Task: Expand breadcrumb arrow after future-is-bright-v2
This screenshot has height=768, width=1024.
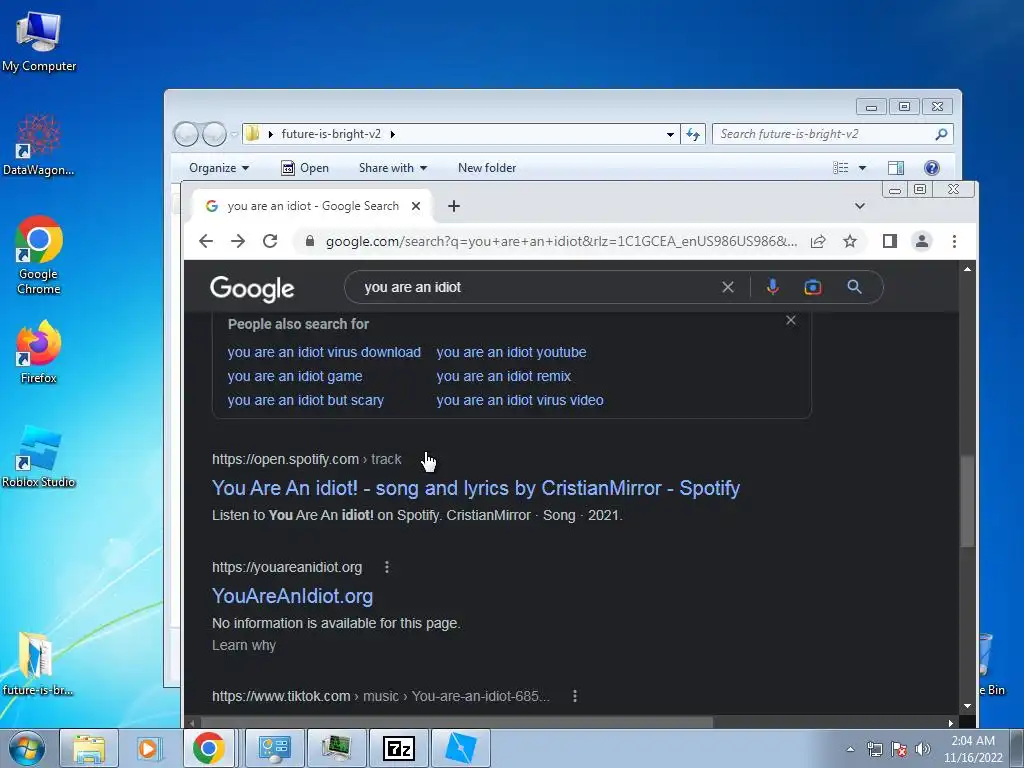Action: point(392,135)
